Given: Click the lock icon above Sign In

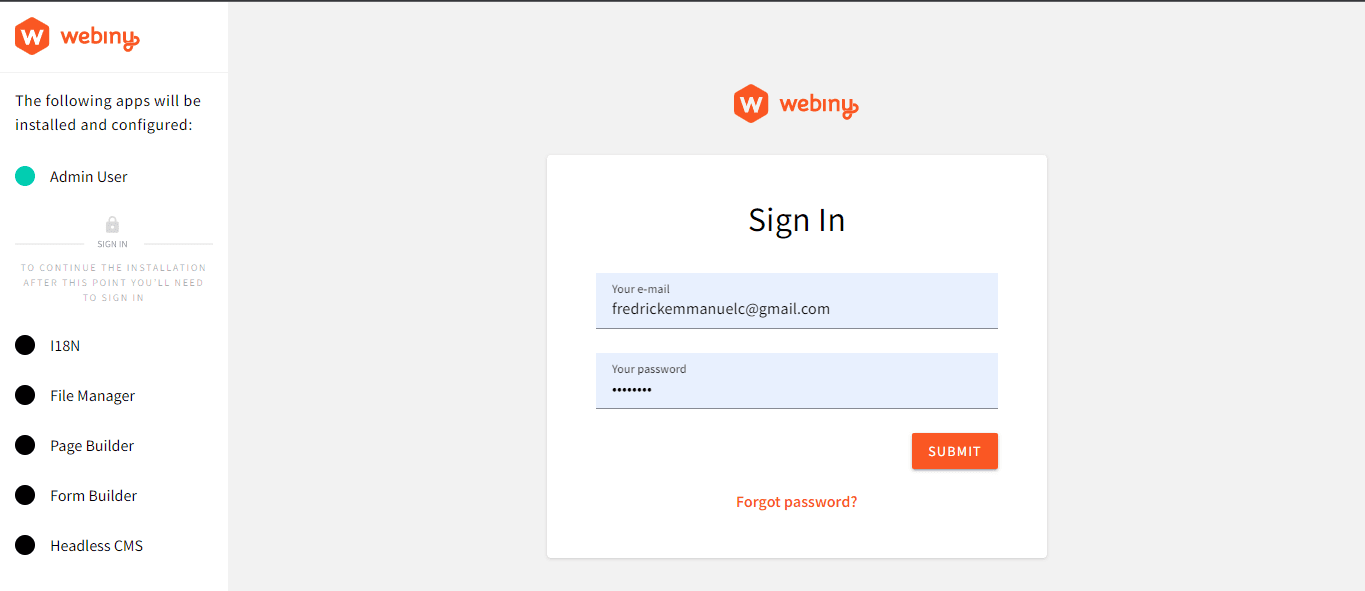Looking at the screenshot, I should (112, 225).
